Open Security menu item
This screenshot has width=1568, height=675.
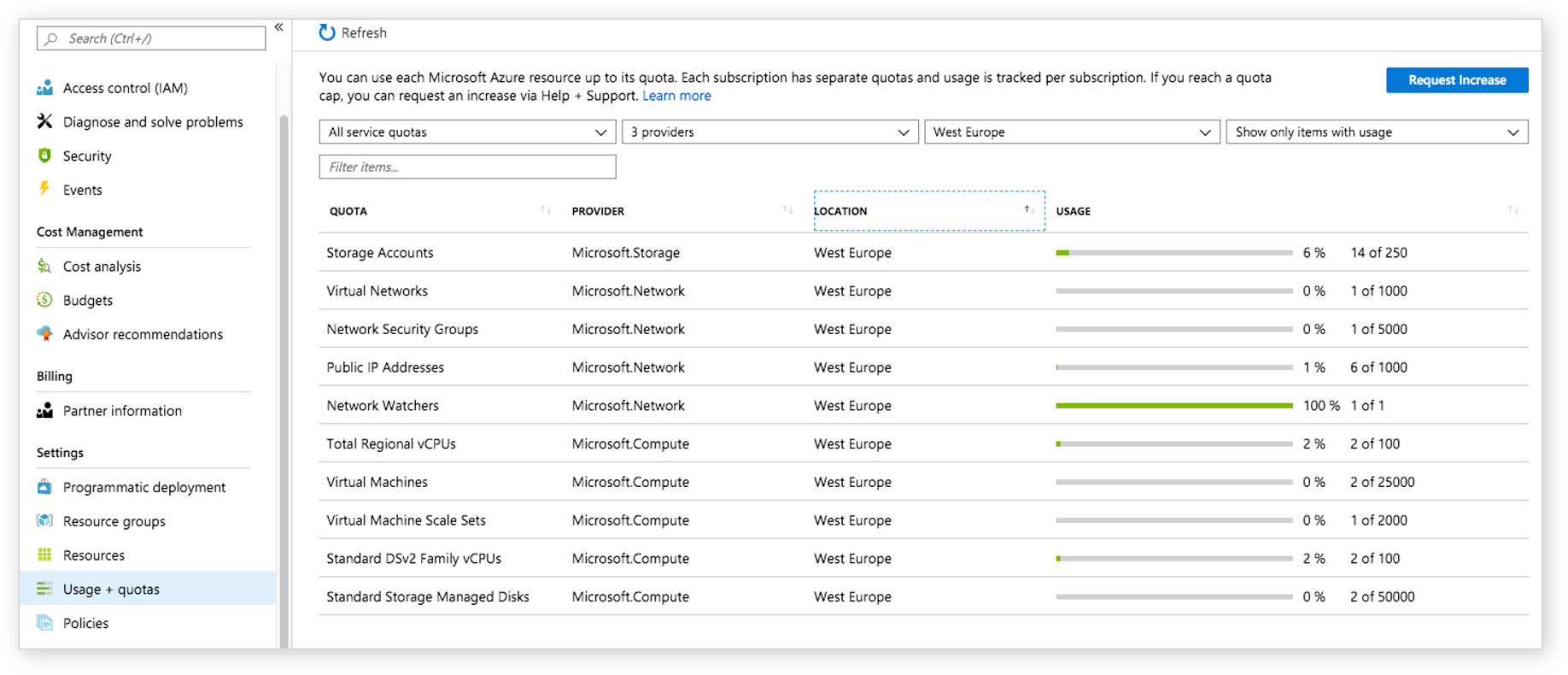87,156
